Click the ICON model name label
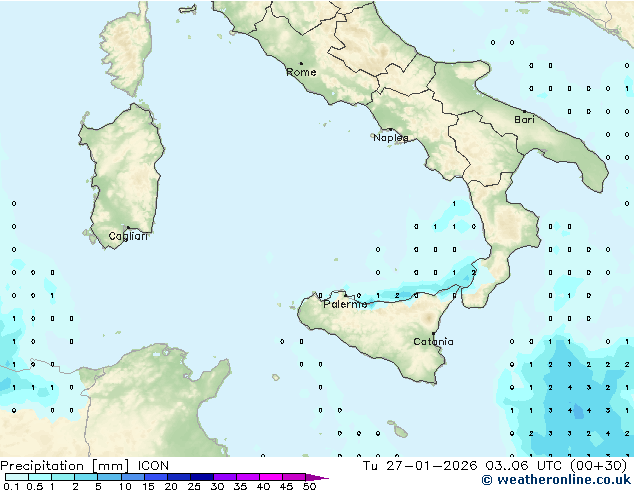Image resolution: width=634 pixels, height=490 pixels. tap(153, 466)
